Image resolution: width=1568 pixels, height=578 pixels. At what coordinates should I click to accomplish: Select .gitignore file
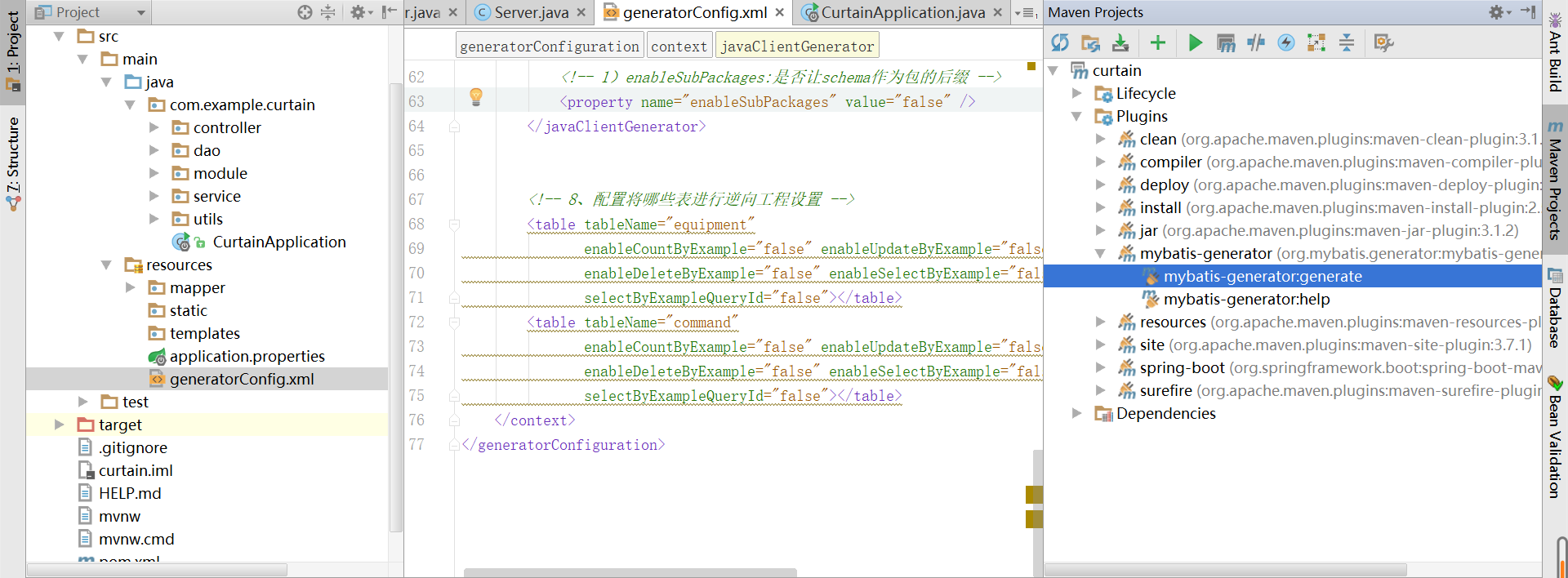click(x=132, y=447)
